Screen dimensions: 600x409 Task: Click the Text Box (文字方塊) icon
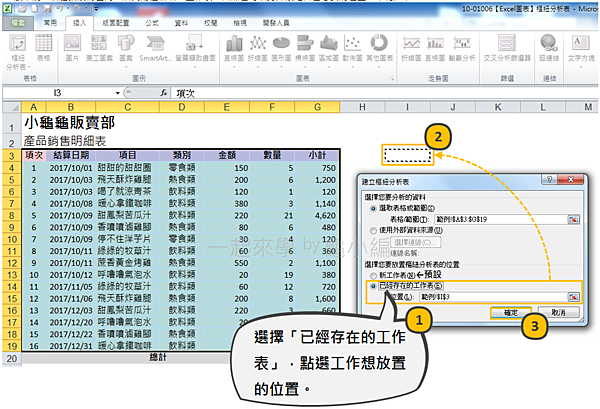point(581,50)
